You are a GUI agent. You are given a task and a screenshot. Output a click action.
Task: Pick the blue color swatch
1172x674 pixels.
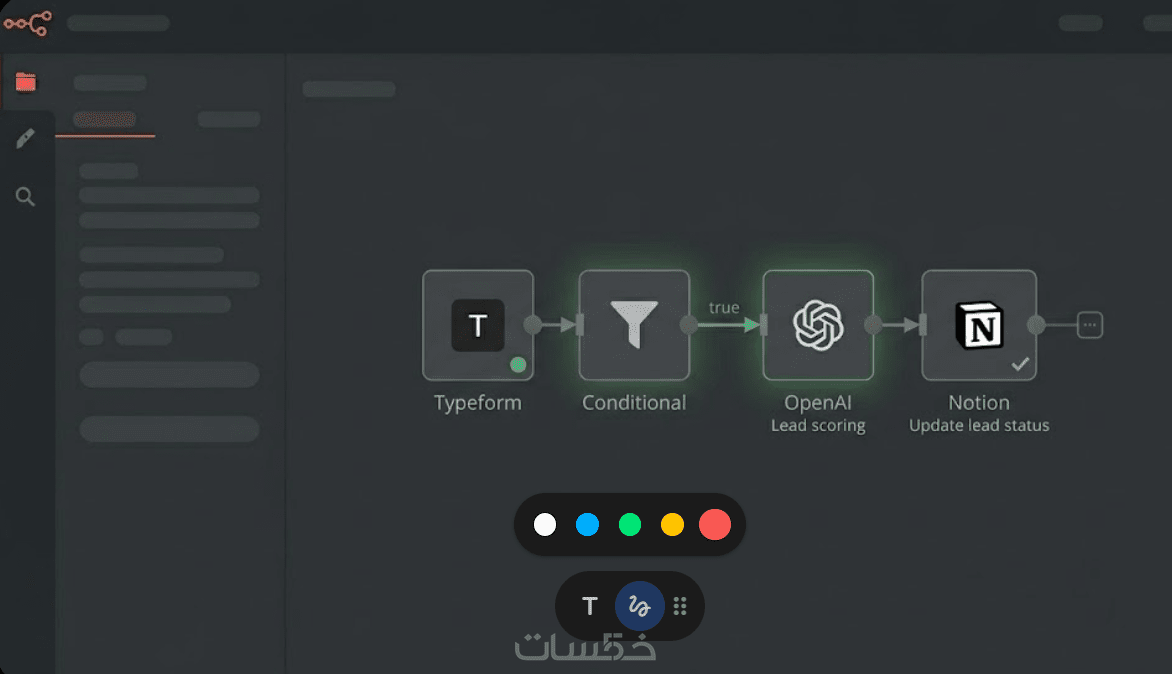pyautogui.click(x=587, y=525)
